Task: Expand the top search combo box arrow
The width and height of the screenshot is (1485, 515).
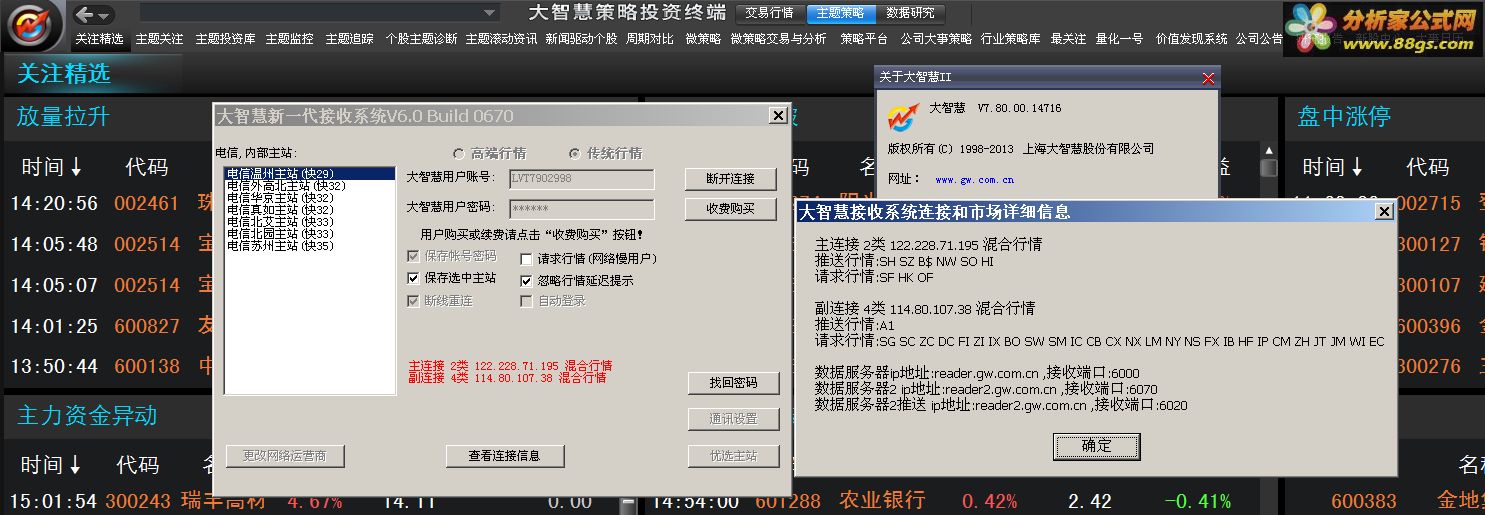Action: [490, 13]
